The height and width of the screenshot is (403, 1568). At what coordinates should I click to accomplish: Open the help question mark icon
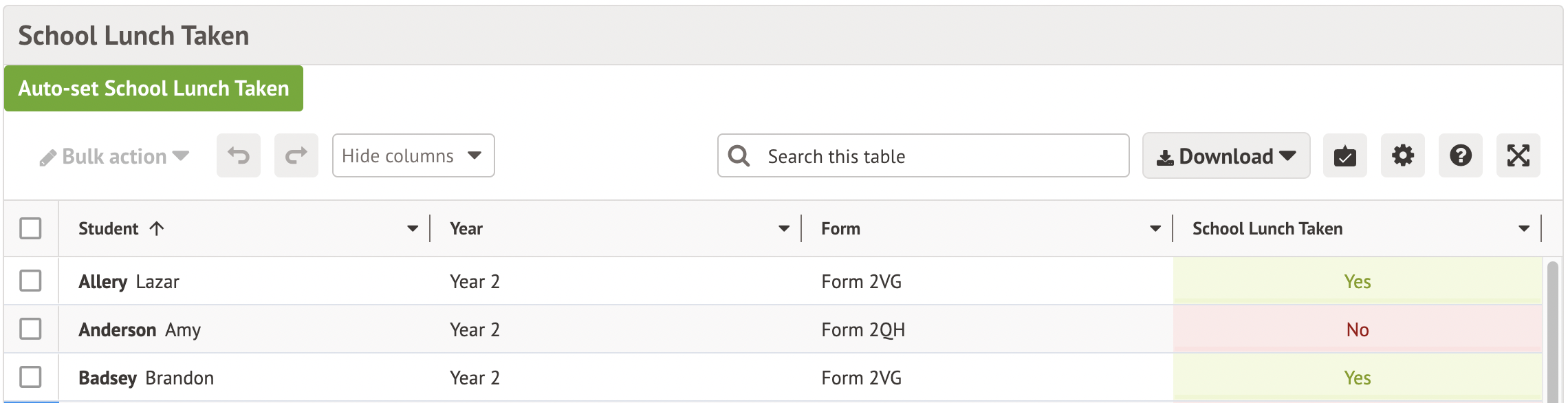pyautogui.click(x=1460, y=156)
